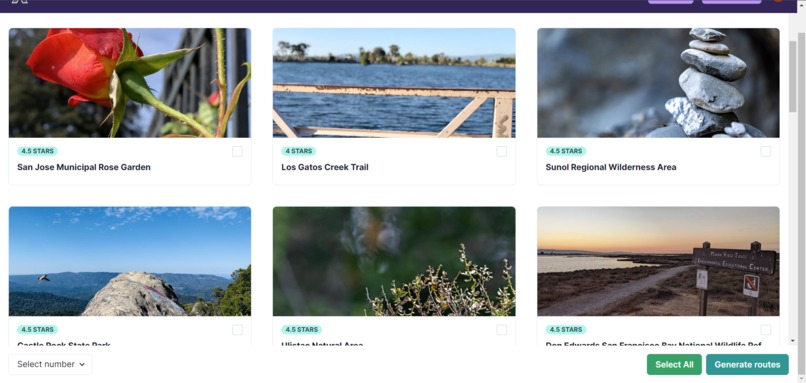Image resolution: width=806 pixels, height=383 pixels.
Task: Click the vertical scrollbar thumb
Action: [x=793, y=76]
